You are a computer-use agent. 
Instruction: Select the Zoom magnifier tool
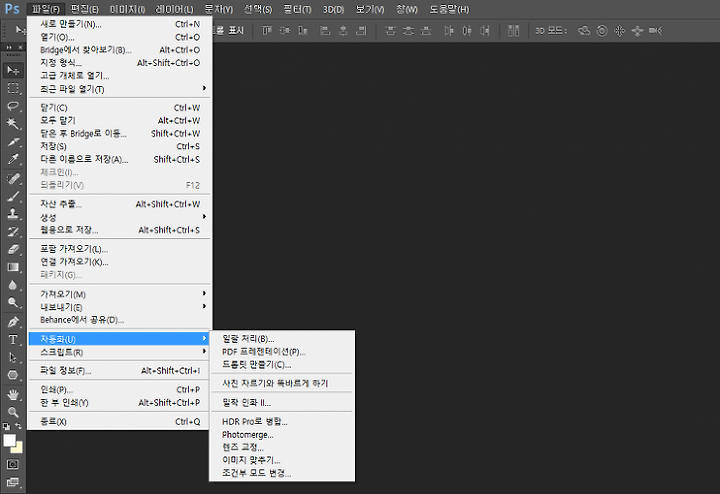click(x=13, y=412)
